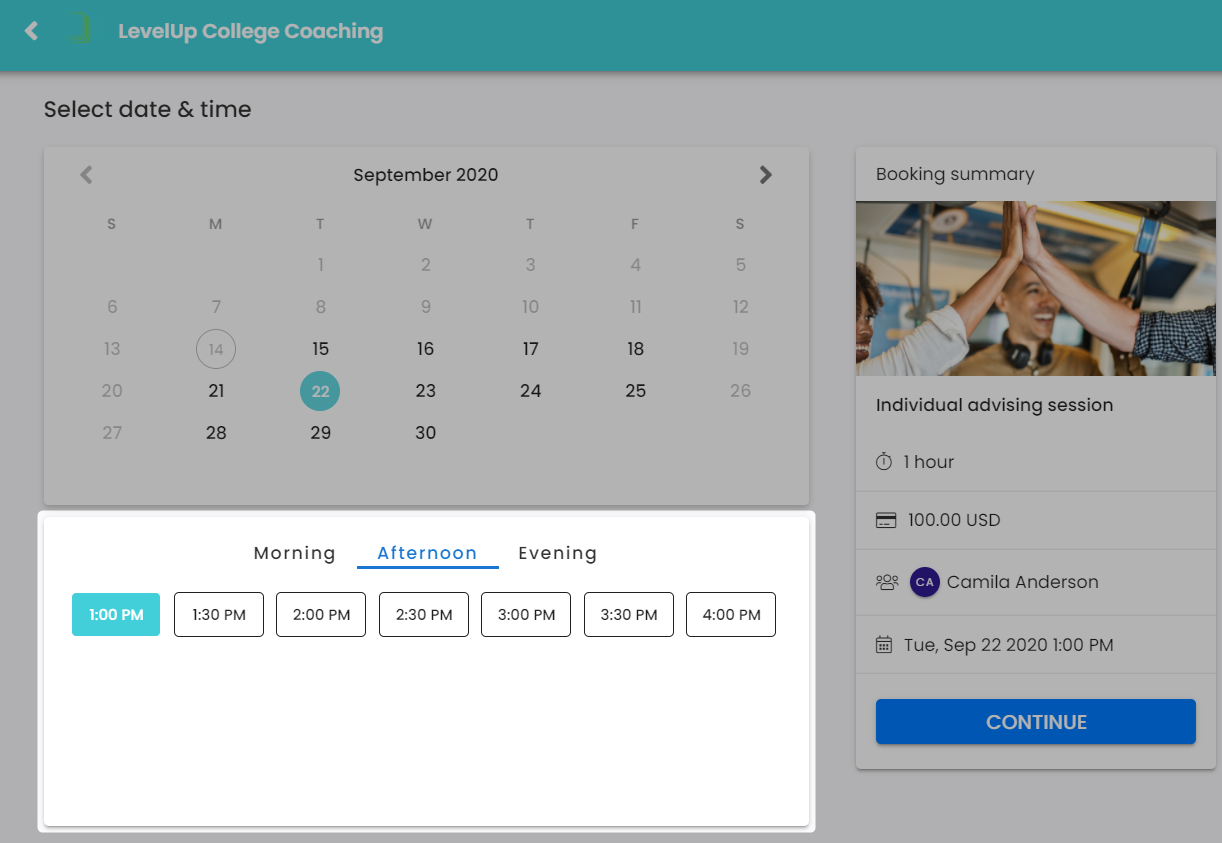Screen dimensions: 1222x843
Task: Select September 30 on the calendar
Action: tap(425, 433)
